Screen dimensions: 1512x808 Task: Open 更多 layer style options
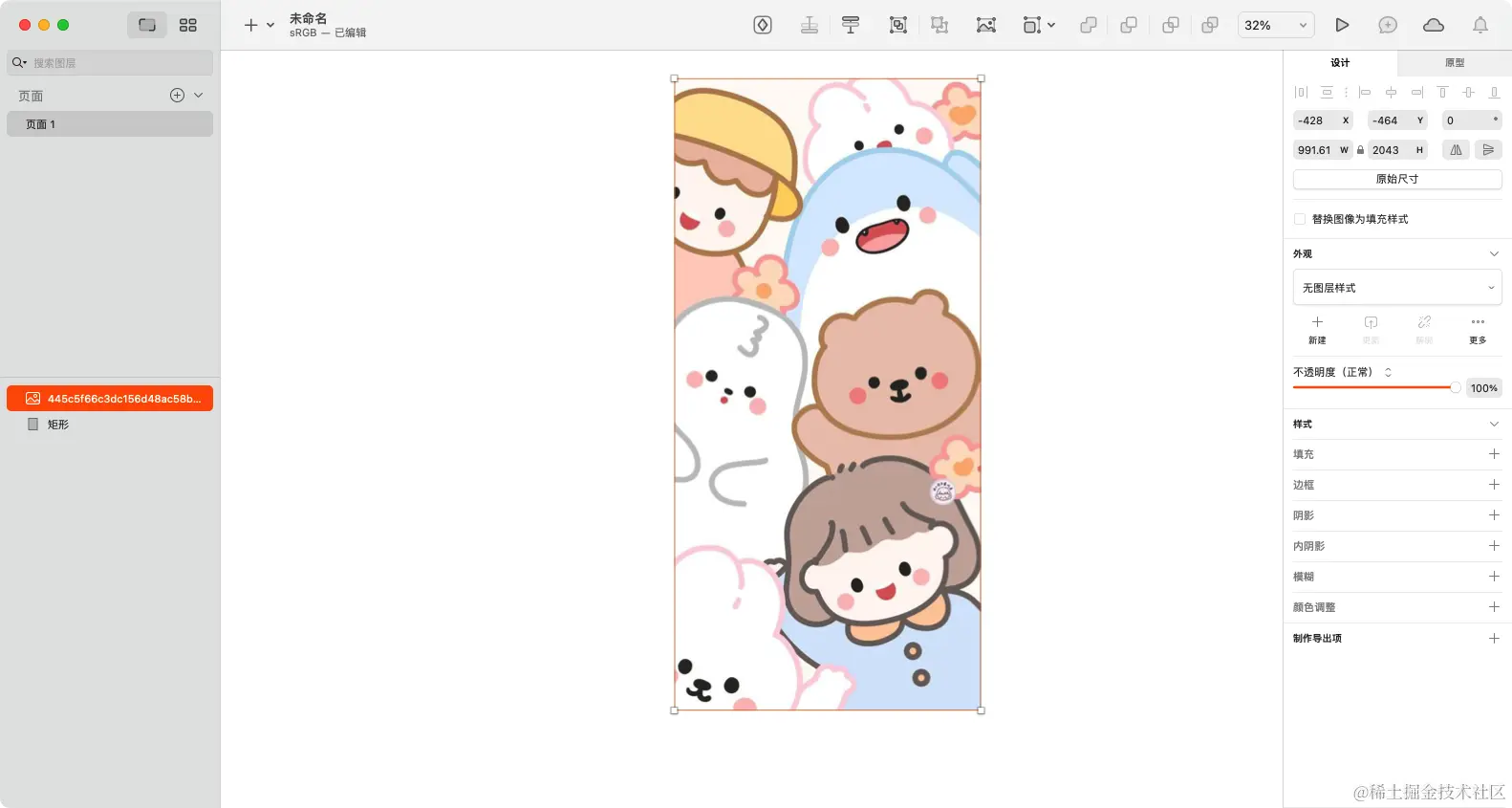click(x=1478, y=329)
